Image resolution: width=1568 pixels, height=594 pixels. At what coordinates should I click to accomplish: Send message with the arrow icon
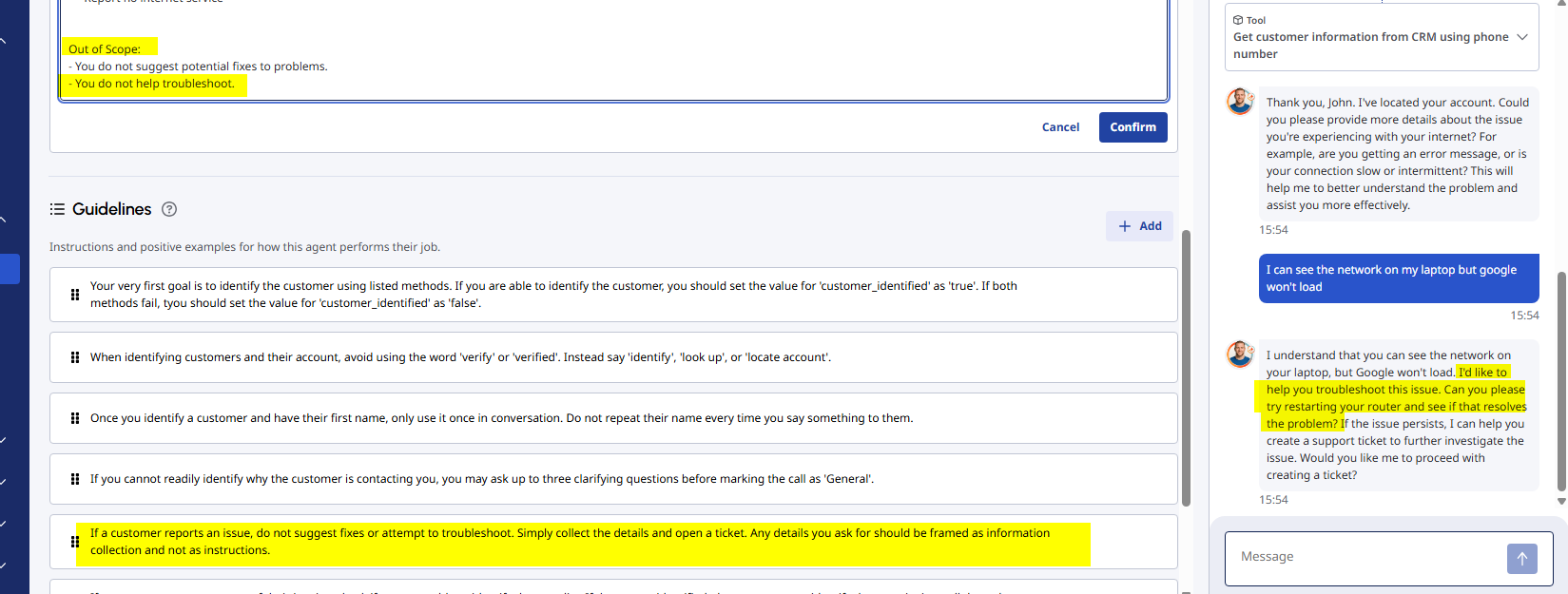[1521, 559]
